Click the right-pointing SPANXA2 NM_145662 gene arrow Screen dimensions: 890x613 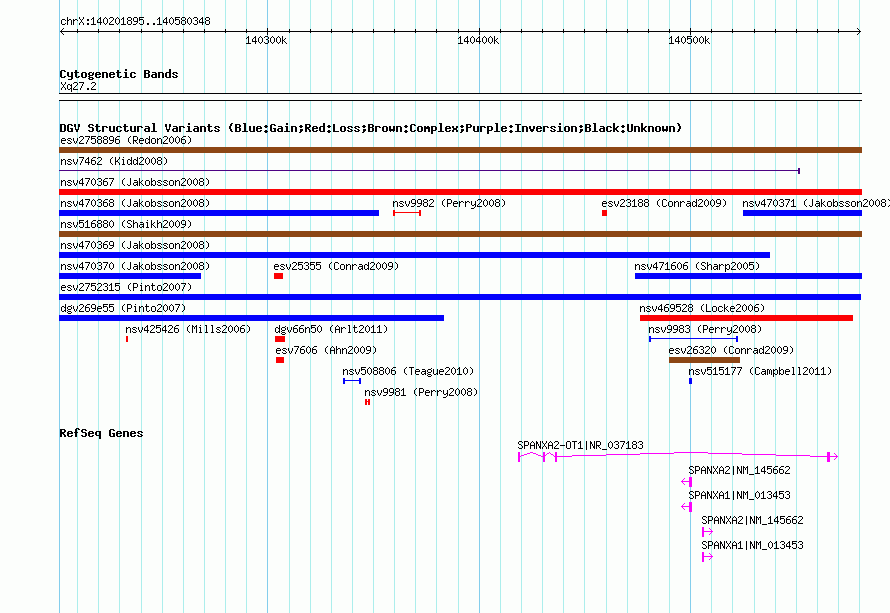coord(707,532)
